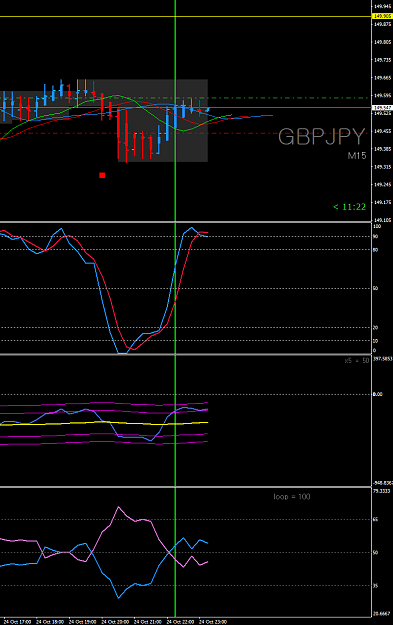Click the 24 Oct 23:00 time label
Screen dimensions: 393x625
213,622
